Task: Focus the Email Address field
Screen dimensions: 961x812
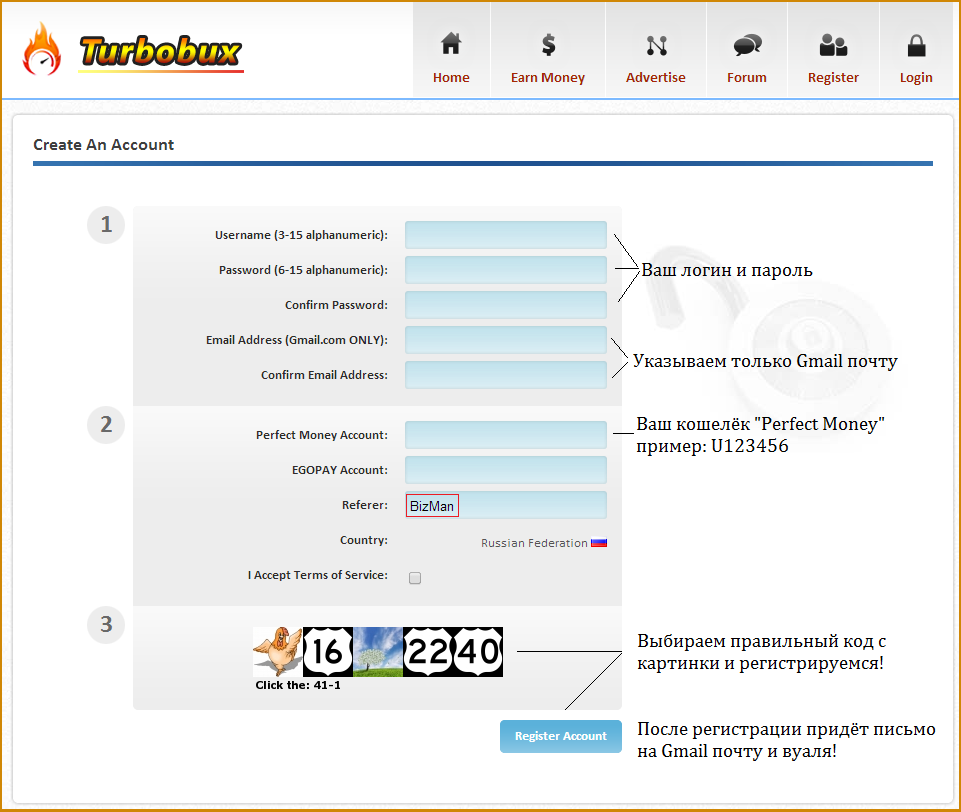Action: pyautogui.click(x=506, y=340)
